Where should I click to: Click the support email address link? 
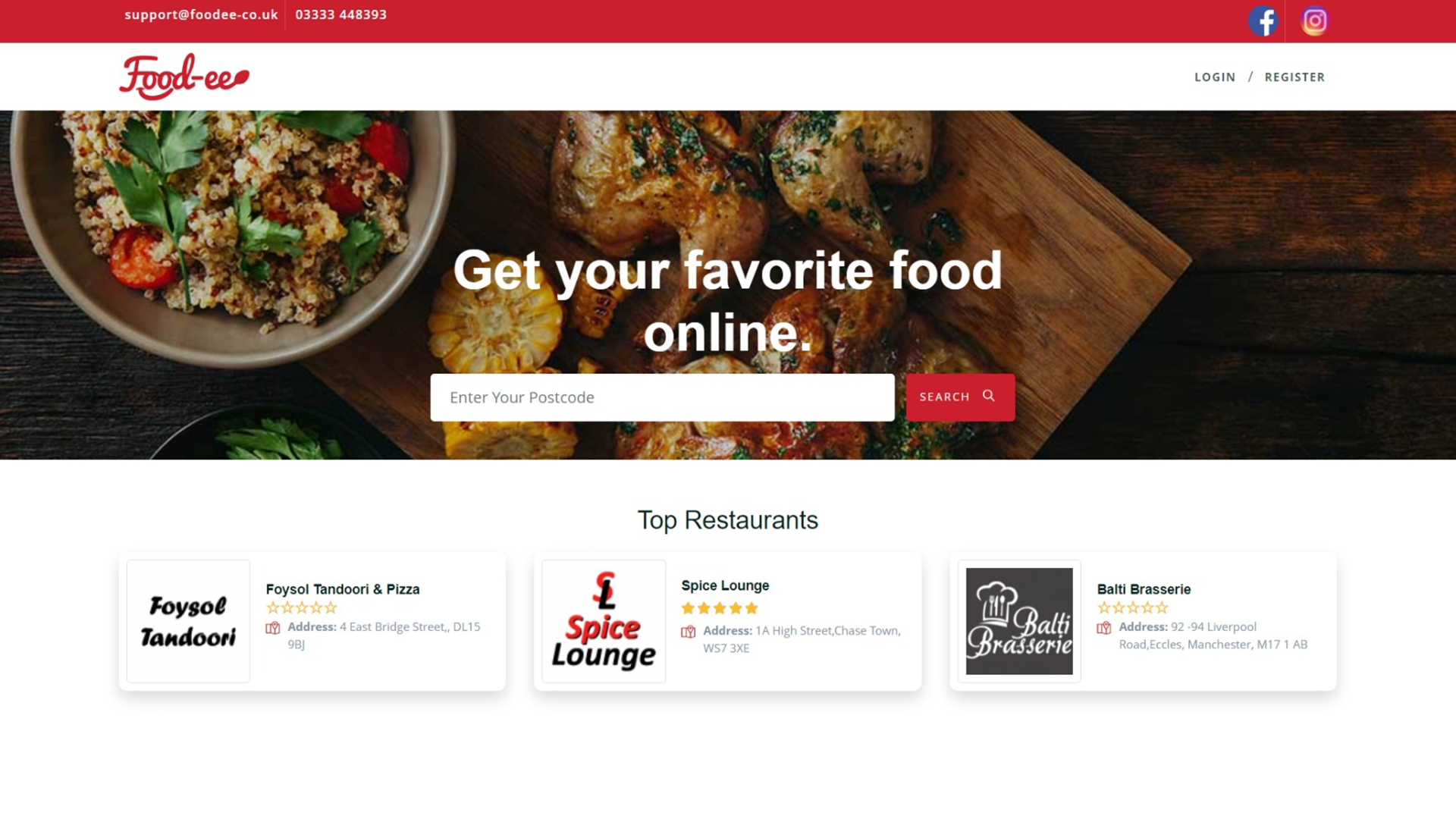(x=201, y=14)
